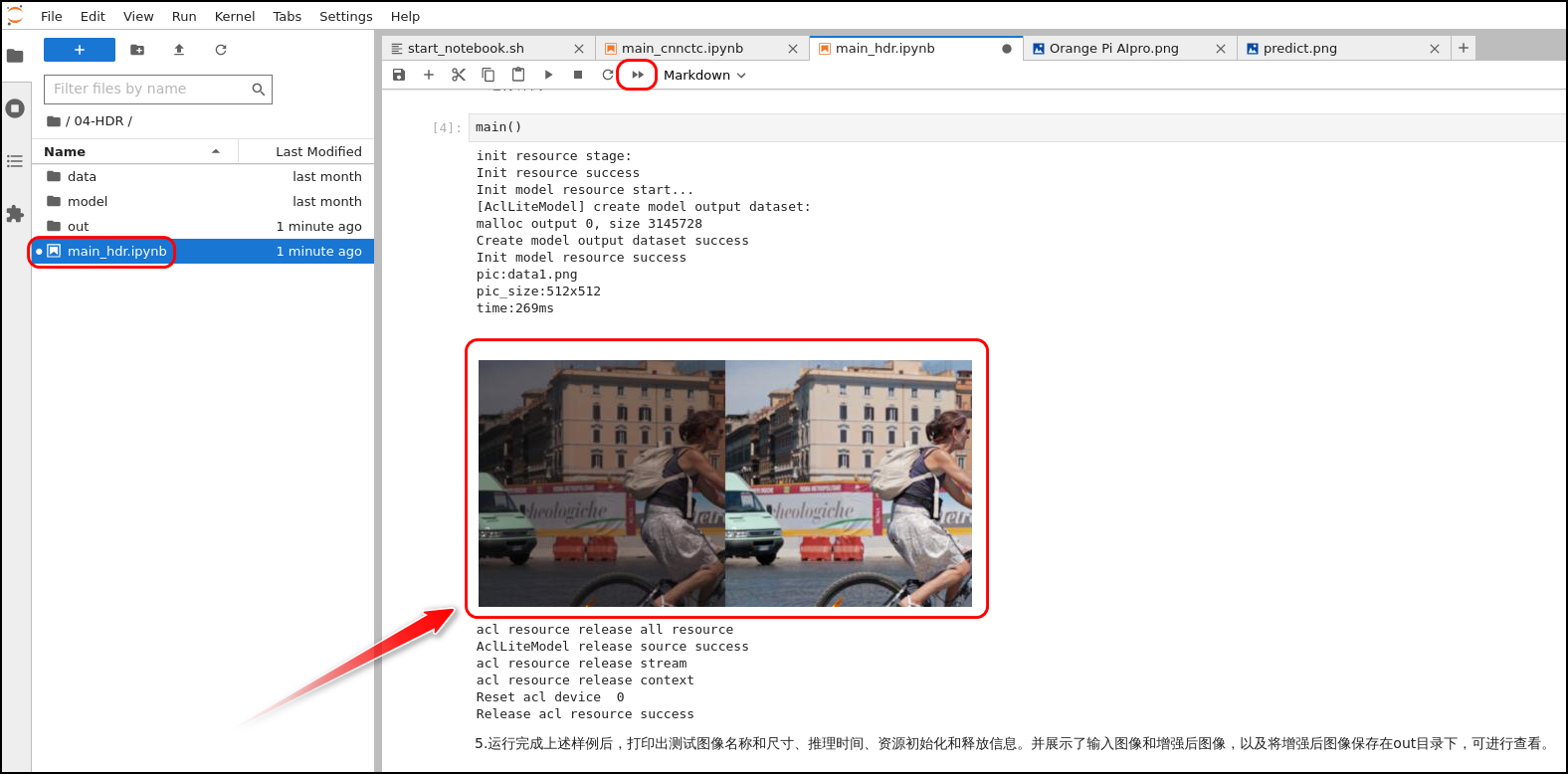
Task: Click the pic_size:512x512 output line
Action: pyautogui.click(x=538, y=291)
